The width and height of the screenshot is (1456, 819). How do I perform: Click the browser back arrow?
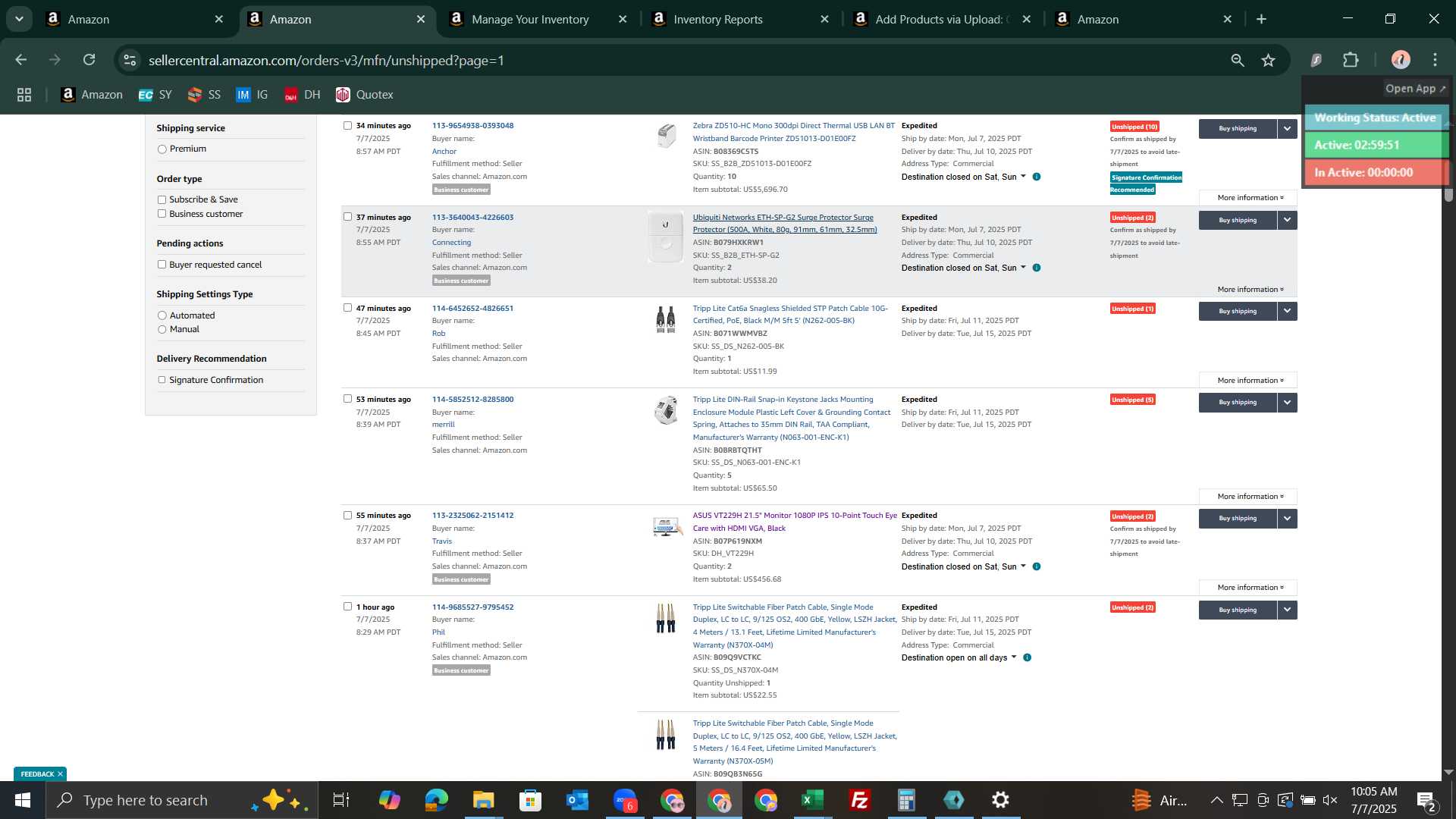click(x=21, y=60)
